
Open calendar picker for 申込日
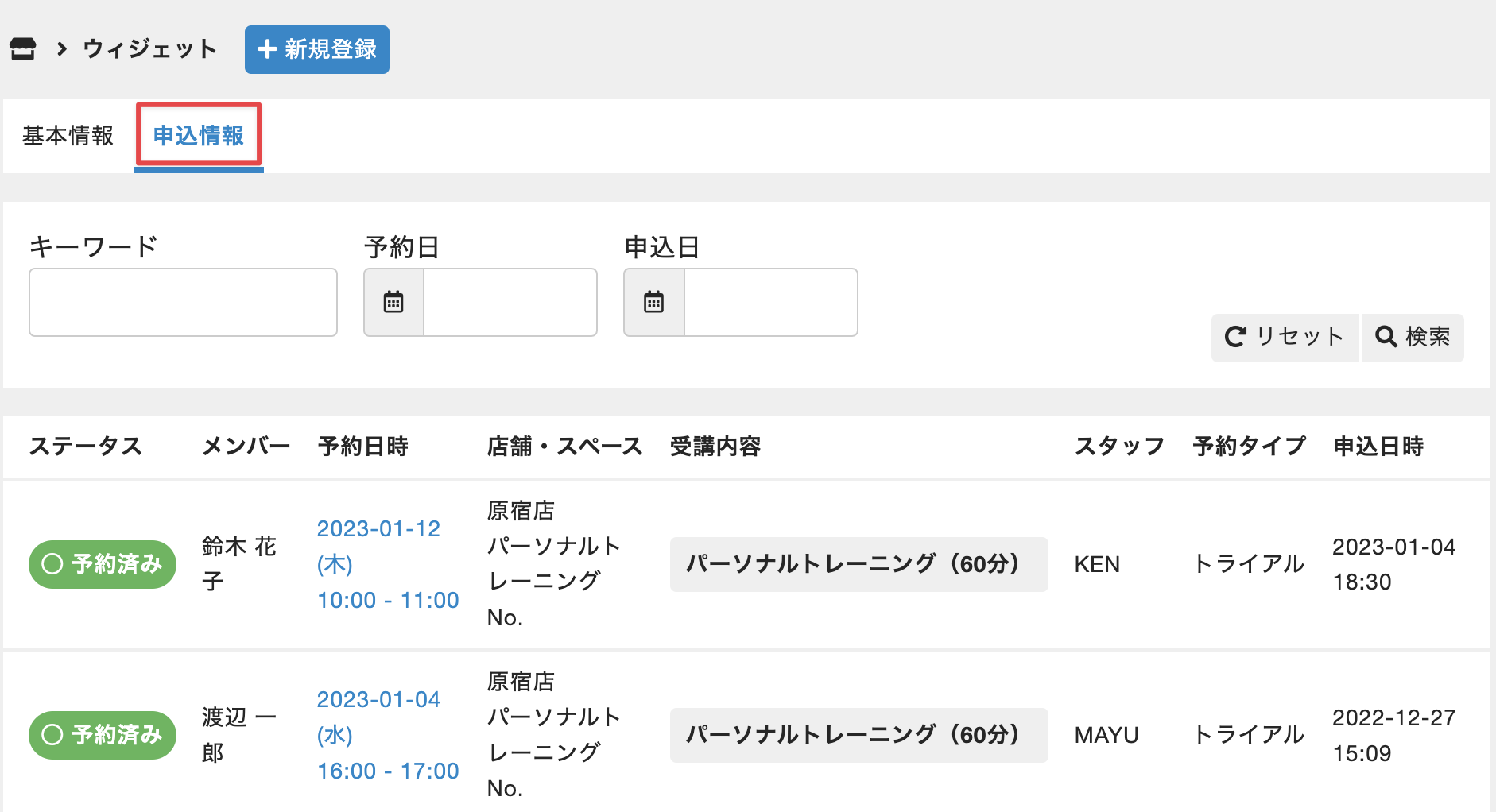(653, 303)
